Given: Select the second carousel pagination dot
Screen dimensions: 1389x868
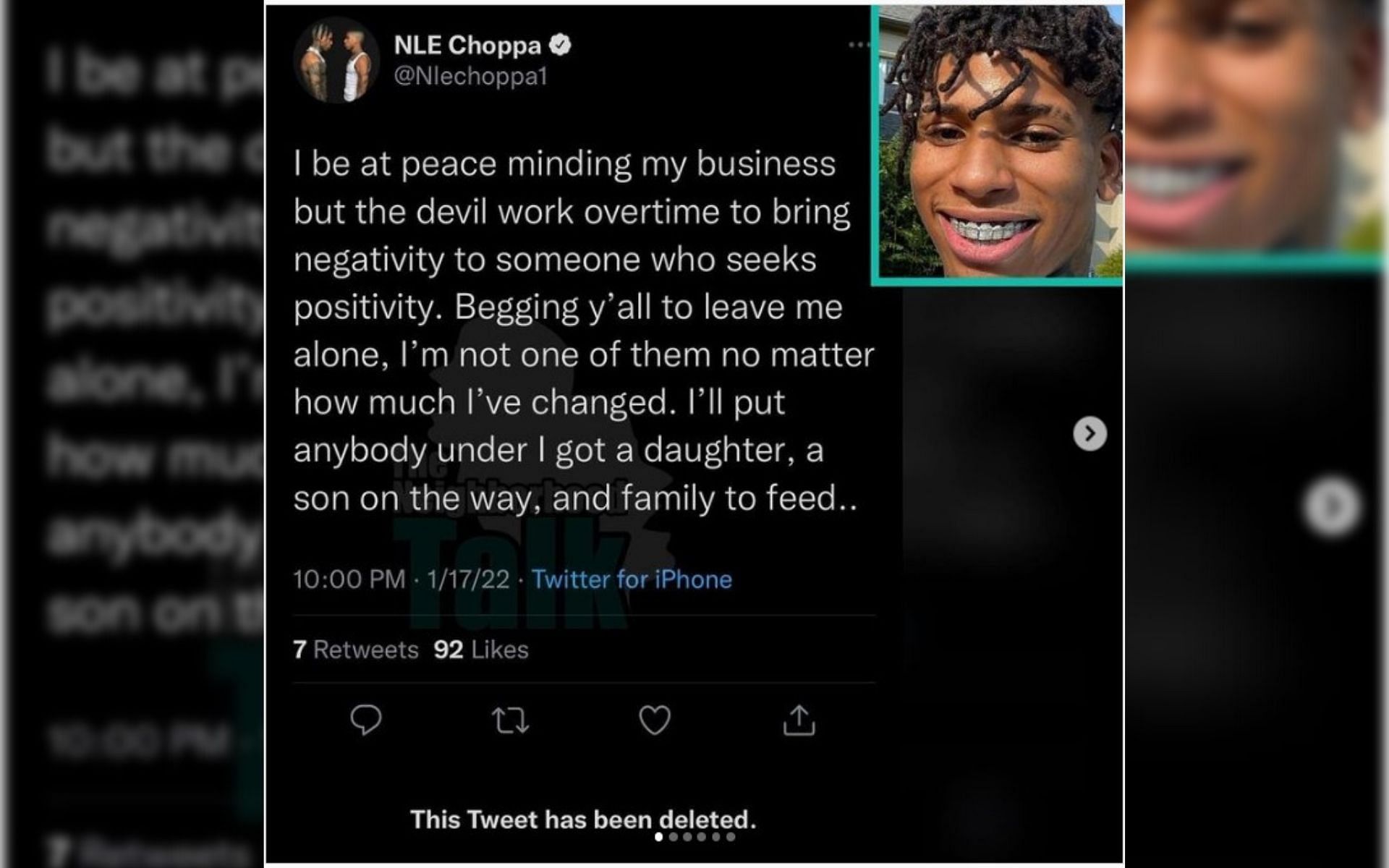Looking at the screenshot, I should (x=673, y=837).
